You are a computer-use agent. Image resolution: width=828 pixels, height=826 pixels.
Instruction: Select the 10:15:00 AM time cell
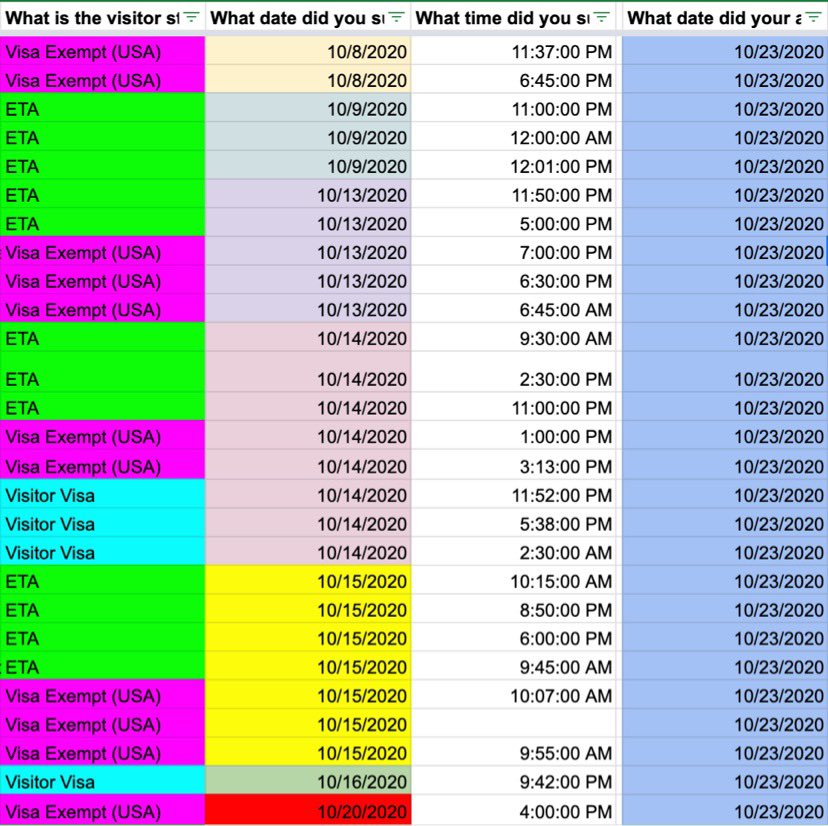click(513, 580)
